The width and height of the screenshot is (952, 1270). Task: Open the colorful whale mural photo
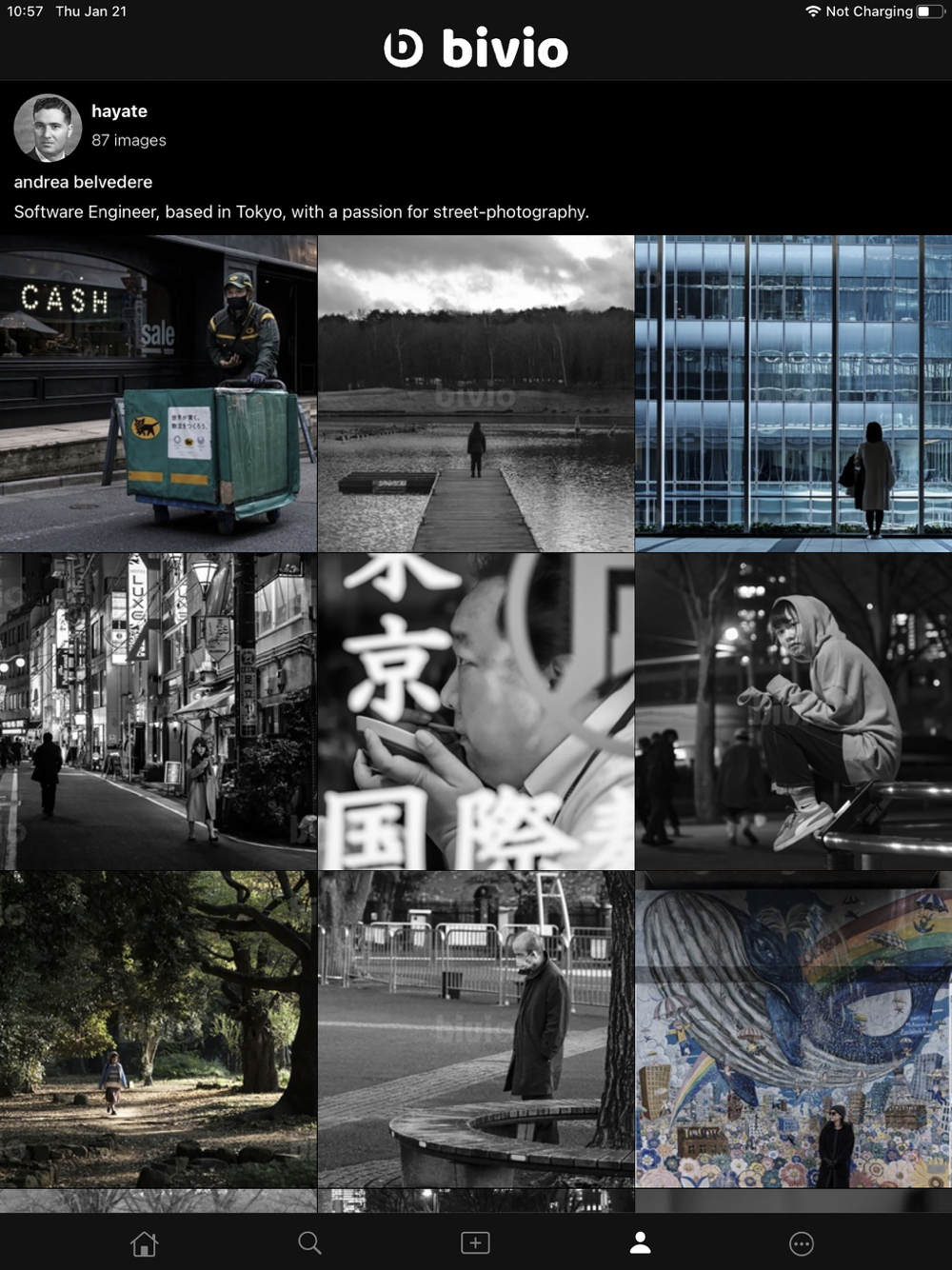[x=794, y=1029]
